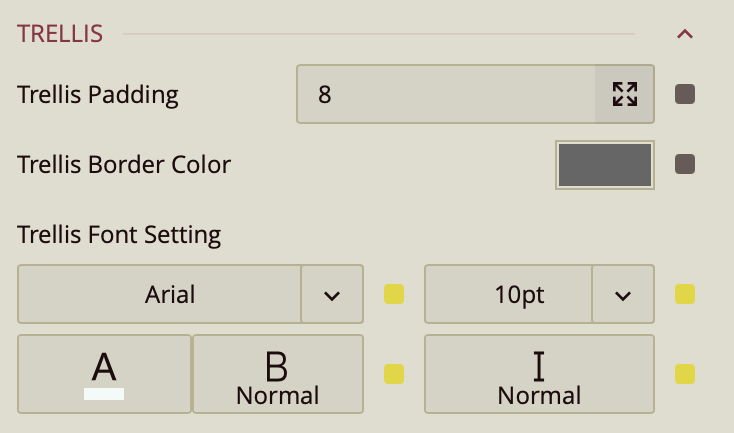The width and height of the screenshot is (734, 433).
Task: Toggle the bold 'B Normal' weight button
Action: tap(278, 374)
